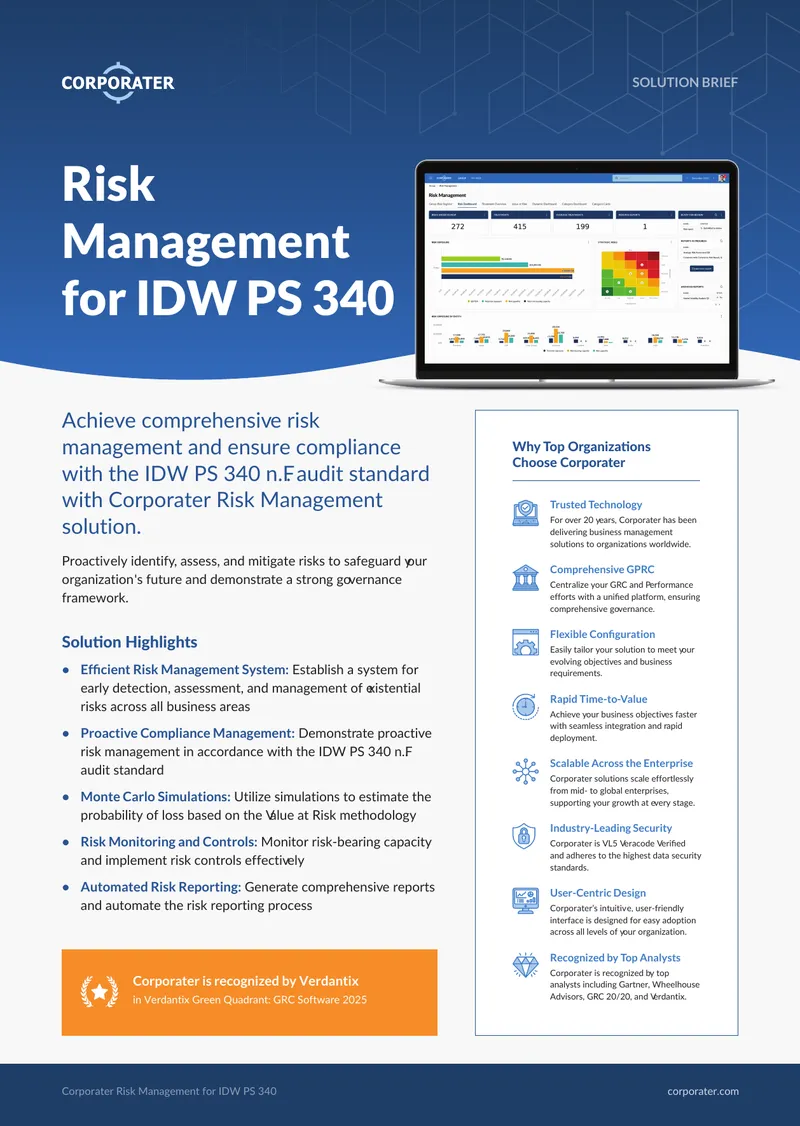Open the corporater.com footer link

(702, 1091)
